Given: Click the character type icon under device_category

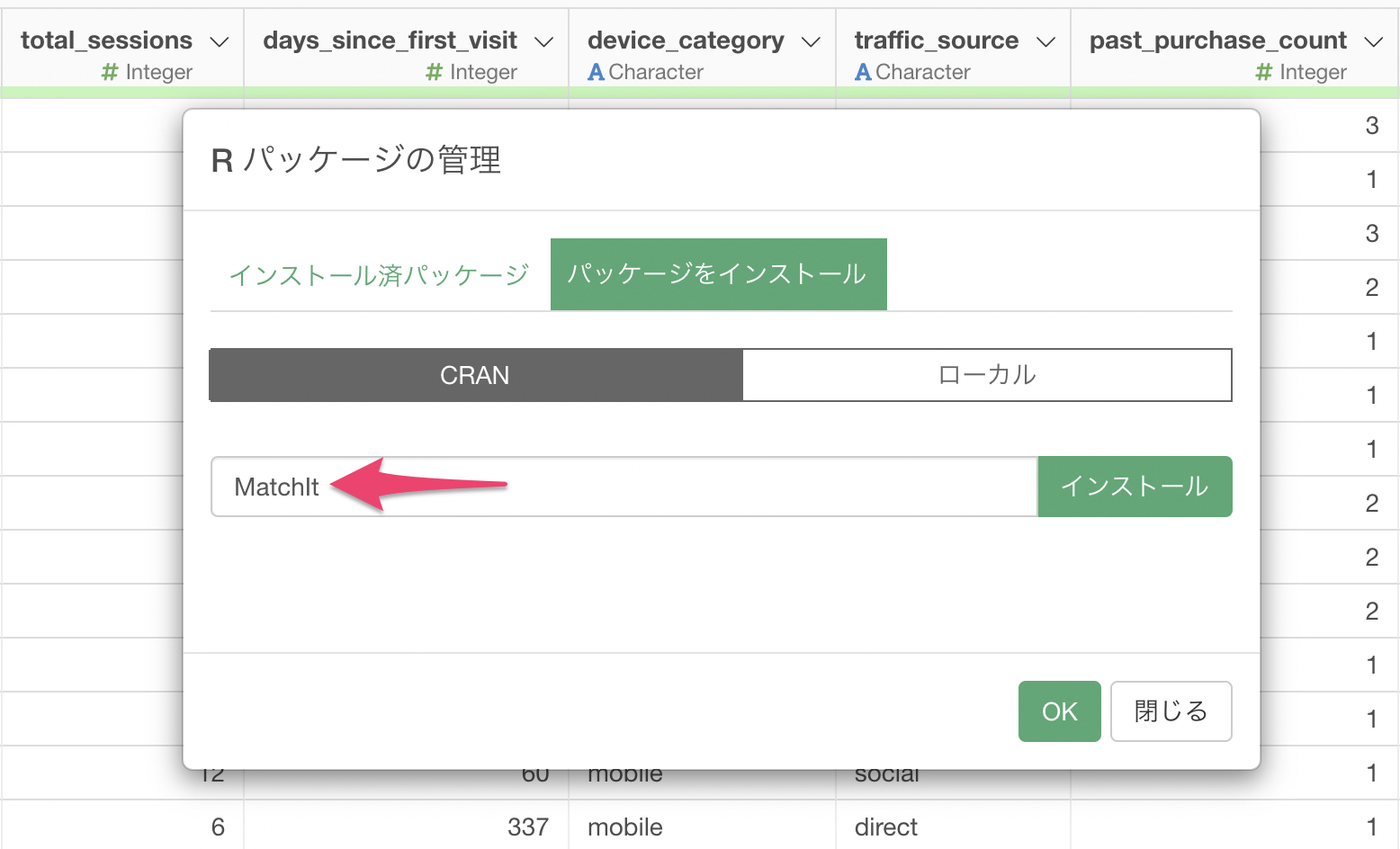Looking at the screenshot, I should (x=596, y=72).
